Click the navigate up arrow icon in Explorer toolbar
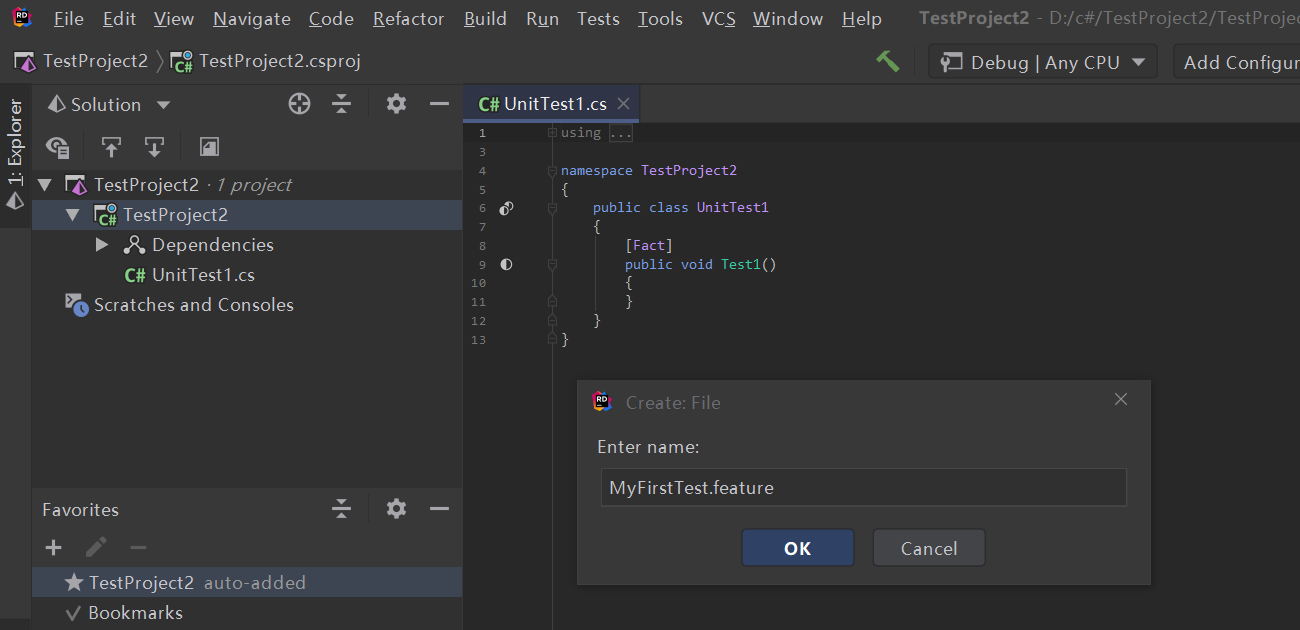This screenshot has width=1300, height=630. (111, 148)
